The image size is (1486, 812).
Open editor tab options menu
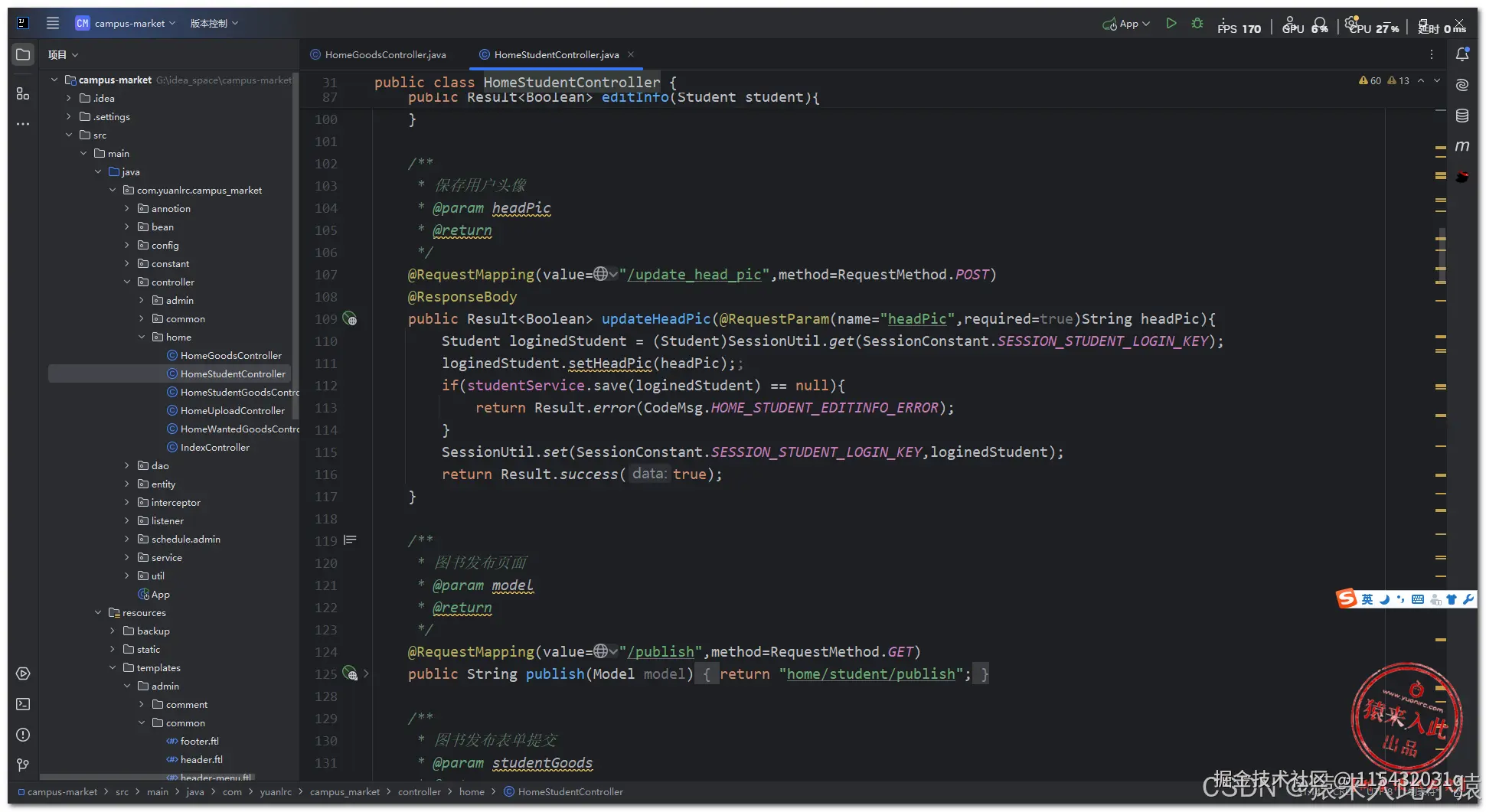tap(1432, 54)
